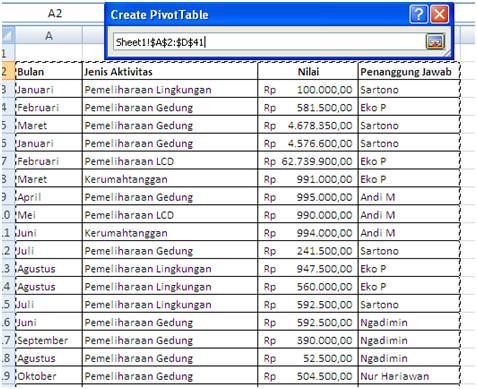Select row header 4
This screenshot has height=389, width=477.
[x=8, y=108]
